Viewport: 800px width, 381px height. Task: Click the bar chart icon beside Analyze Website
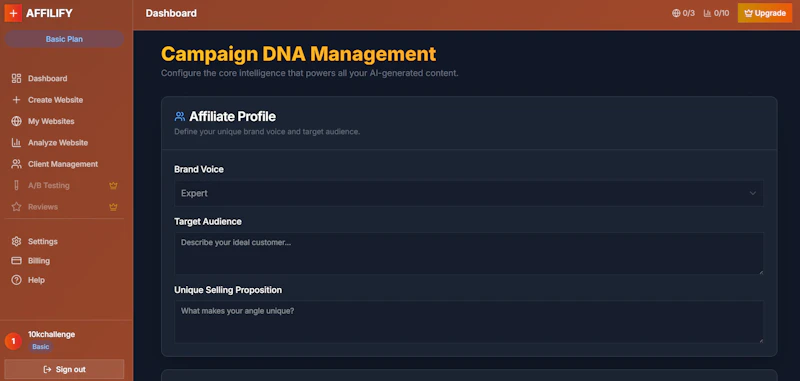(16, 143)
